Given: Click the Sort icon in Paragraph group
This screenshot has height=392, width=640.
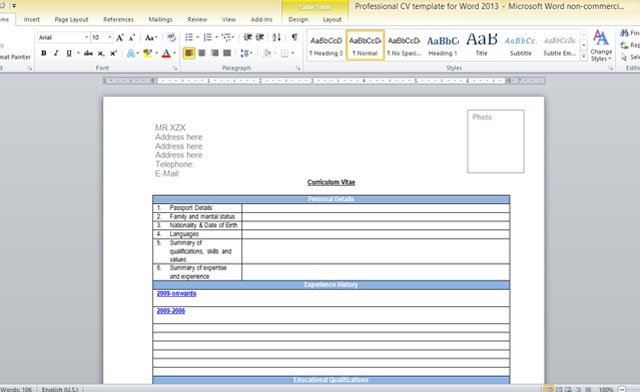Looking at the screenshot, I should [x=276, y=37].
